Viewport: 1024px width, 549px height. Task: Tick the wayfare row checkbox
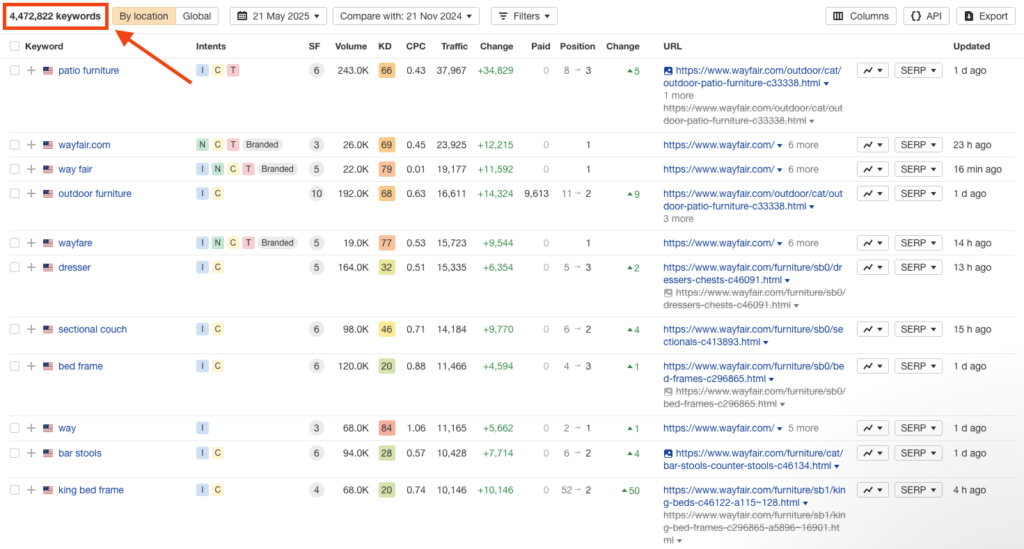(x=14, y=243)
